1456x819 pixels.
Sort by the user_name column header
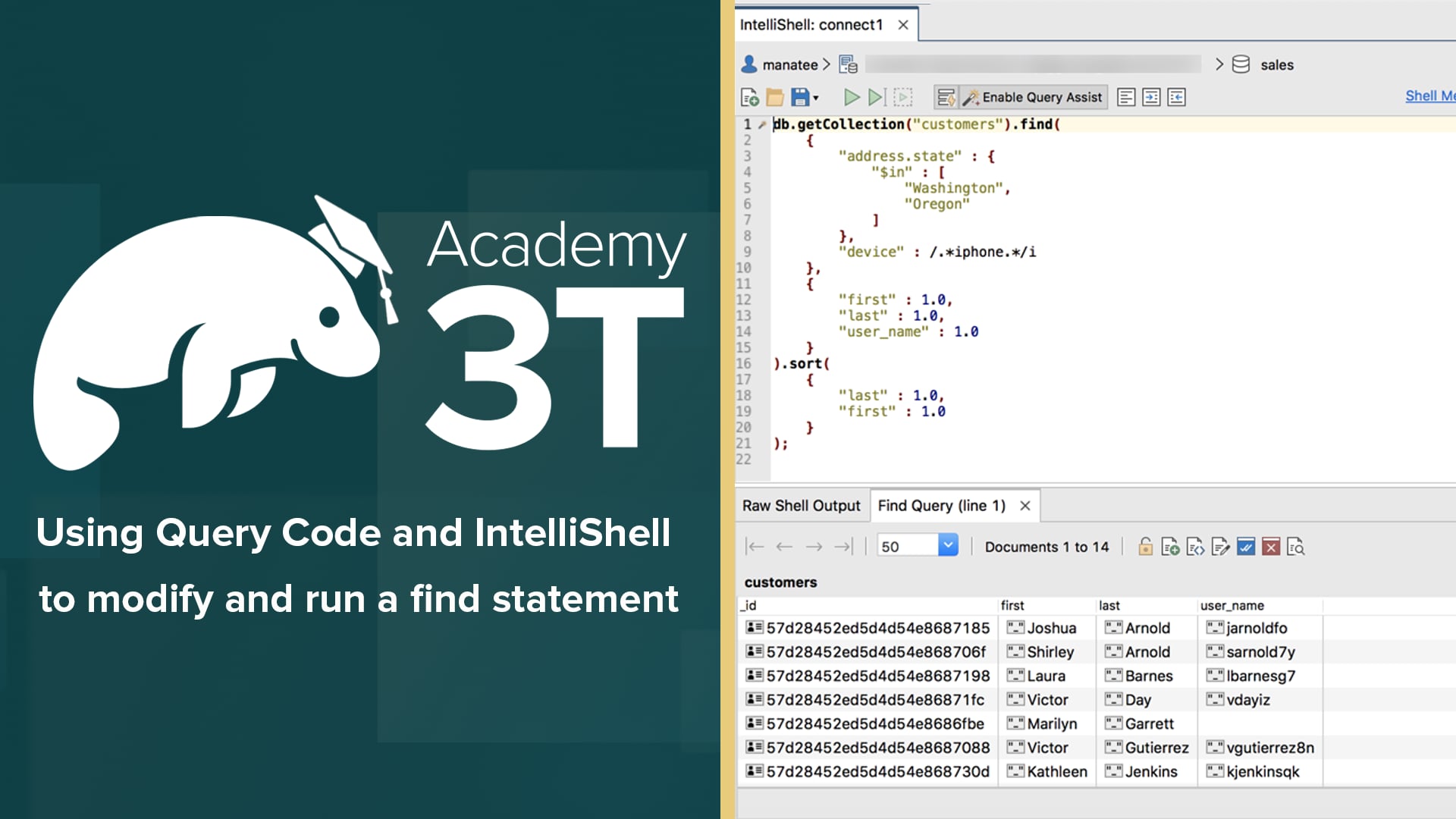[1260, 605]
